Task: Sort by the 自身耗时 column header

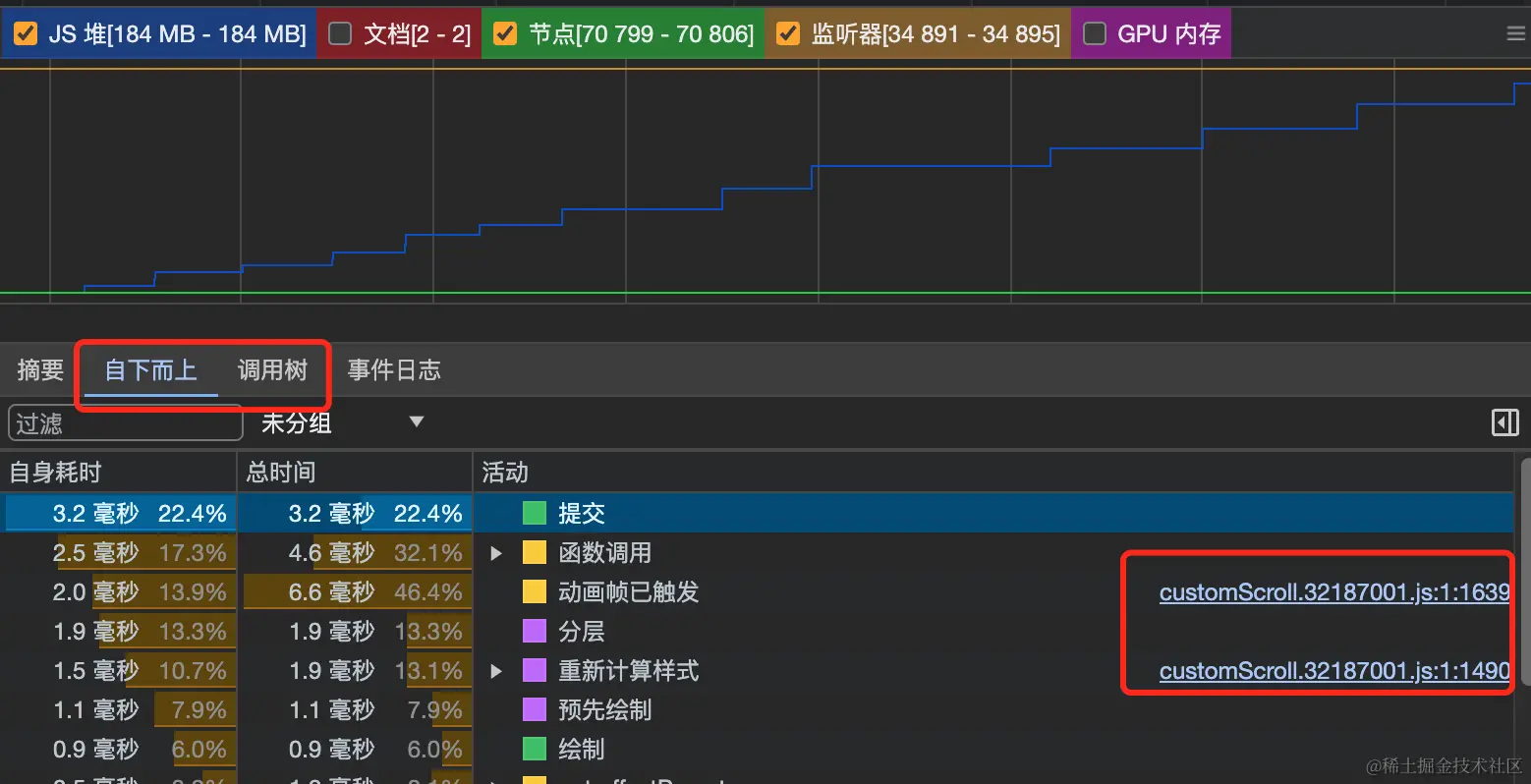Action: tap(118, 473)
